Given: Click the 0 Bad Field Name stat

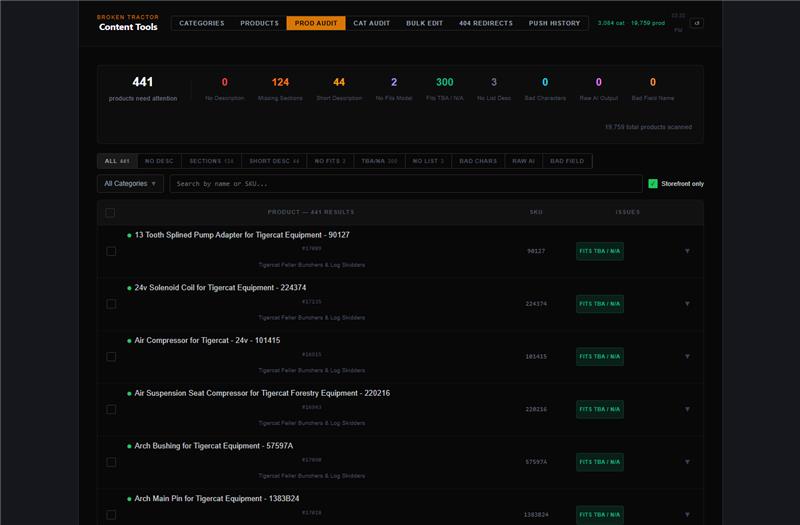Looking at the screenshot, I should point(653,88).
